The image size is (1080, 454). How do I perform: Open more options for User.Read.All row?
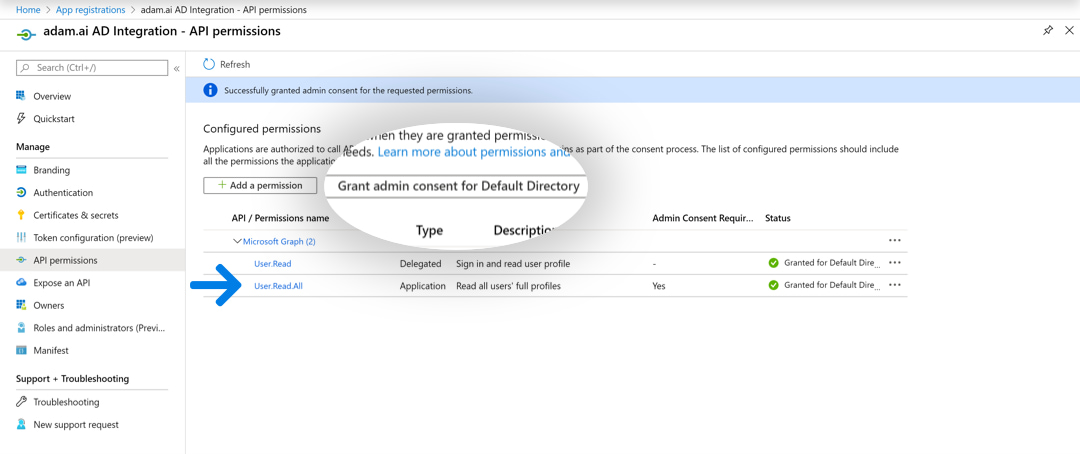[895, 285]
